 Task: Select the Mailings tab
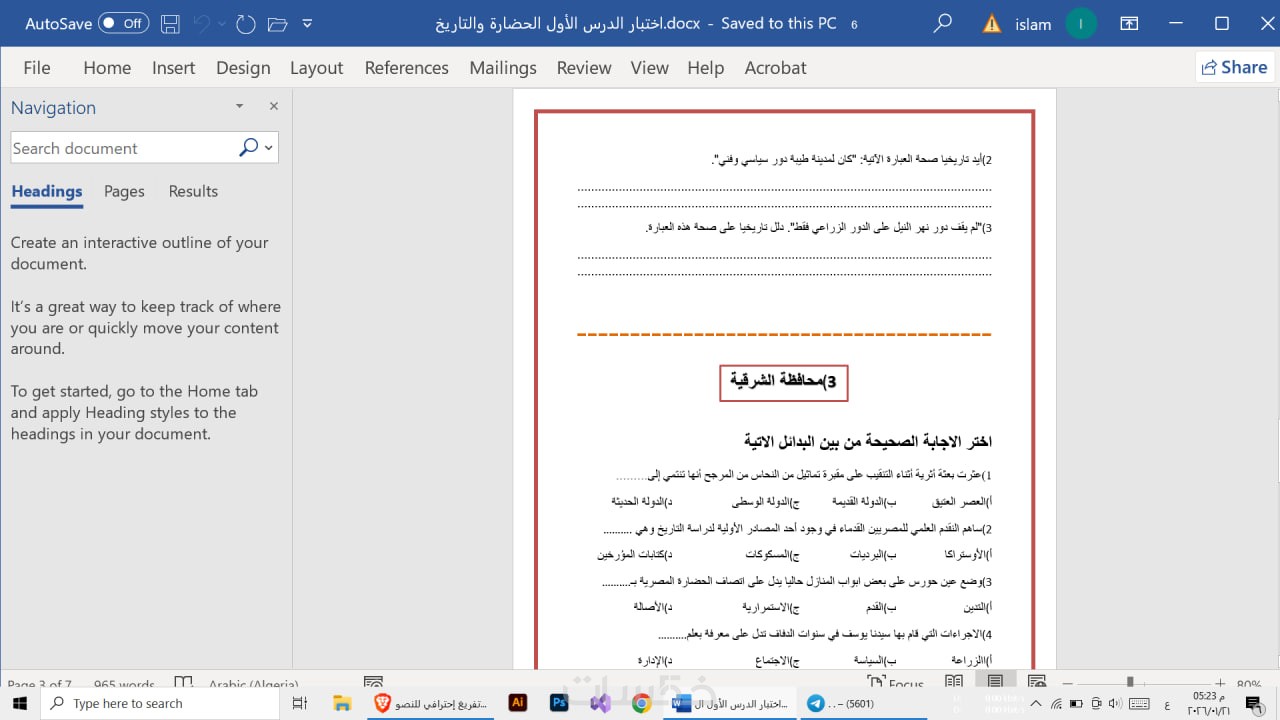tap(502, 68)
